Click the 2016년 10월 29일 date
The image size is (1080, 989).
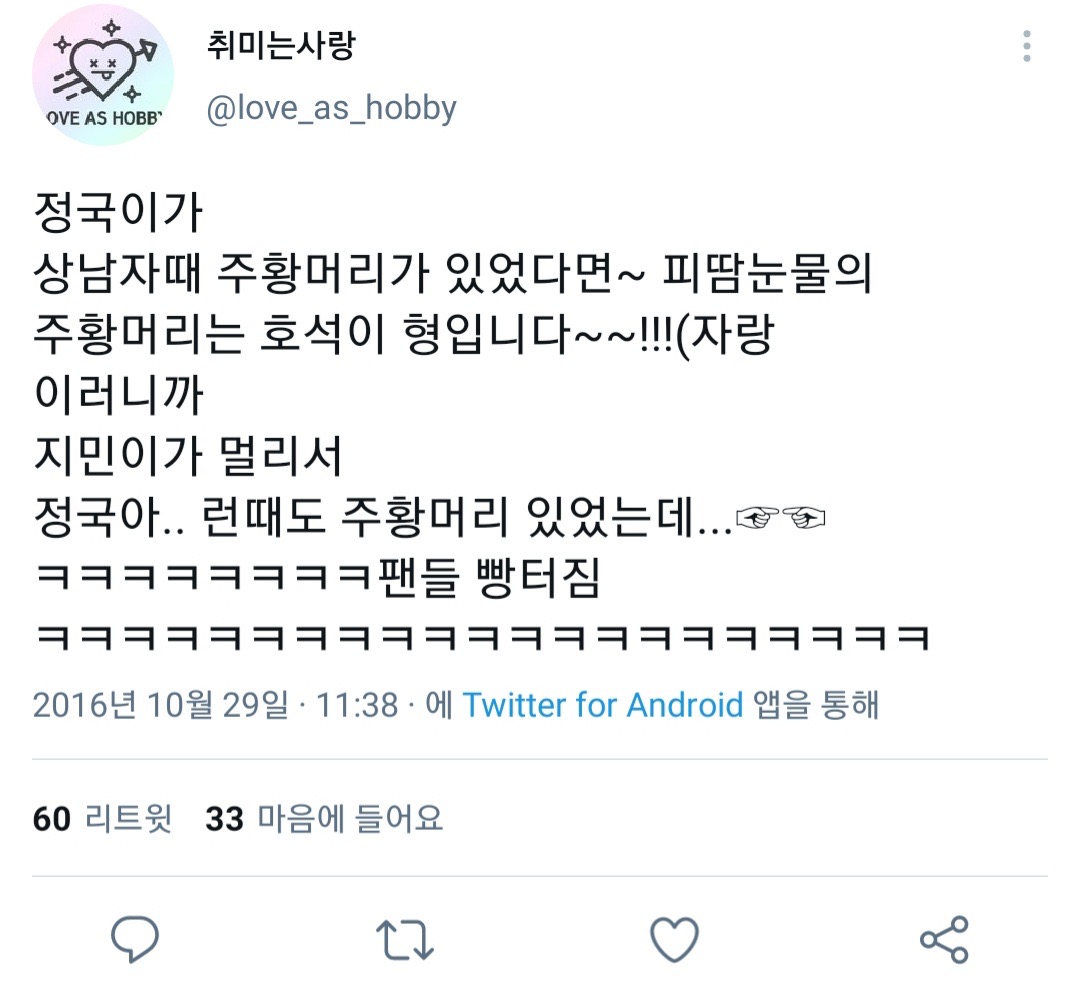160,705
